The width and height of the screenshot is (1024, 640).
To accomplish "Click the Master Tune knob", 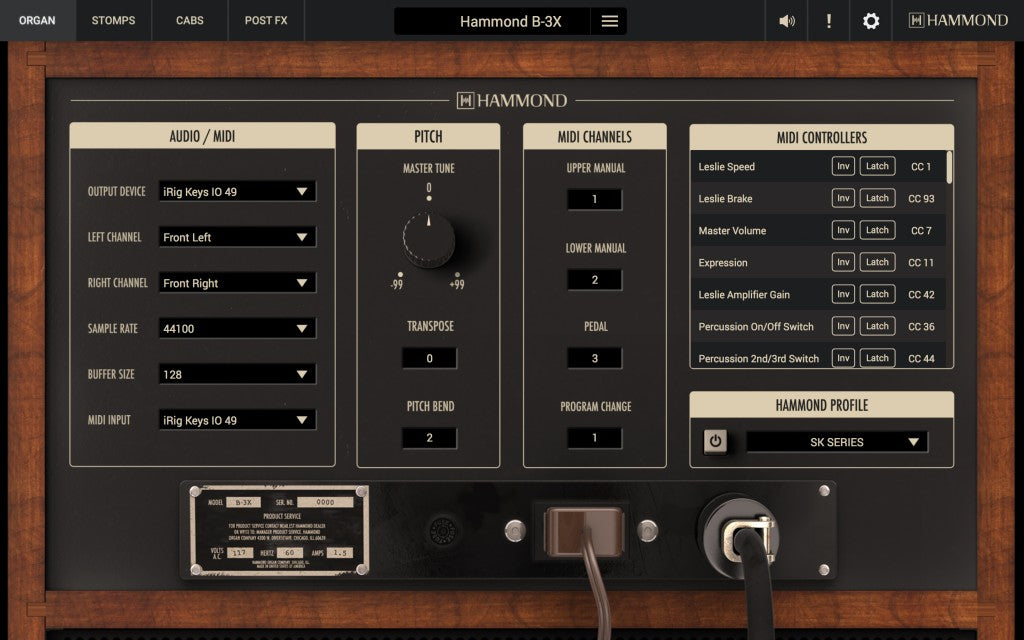I will click(428, 239).
